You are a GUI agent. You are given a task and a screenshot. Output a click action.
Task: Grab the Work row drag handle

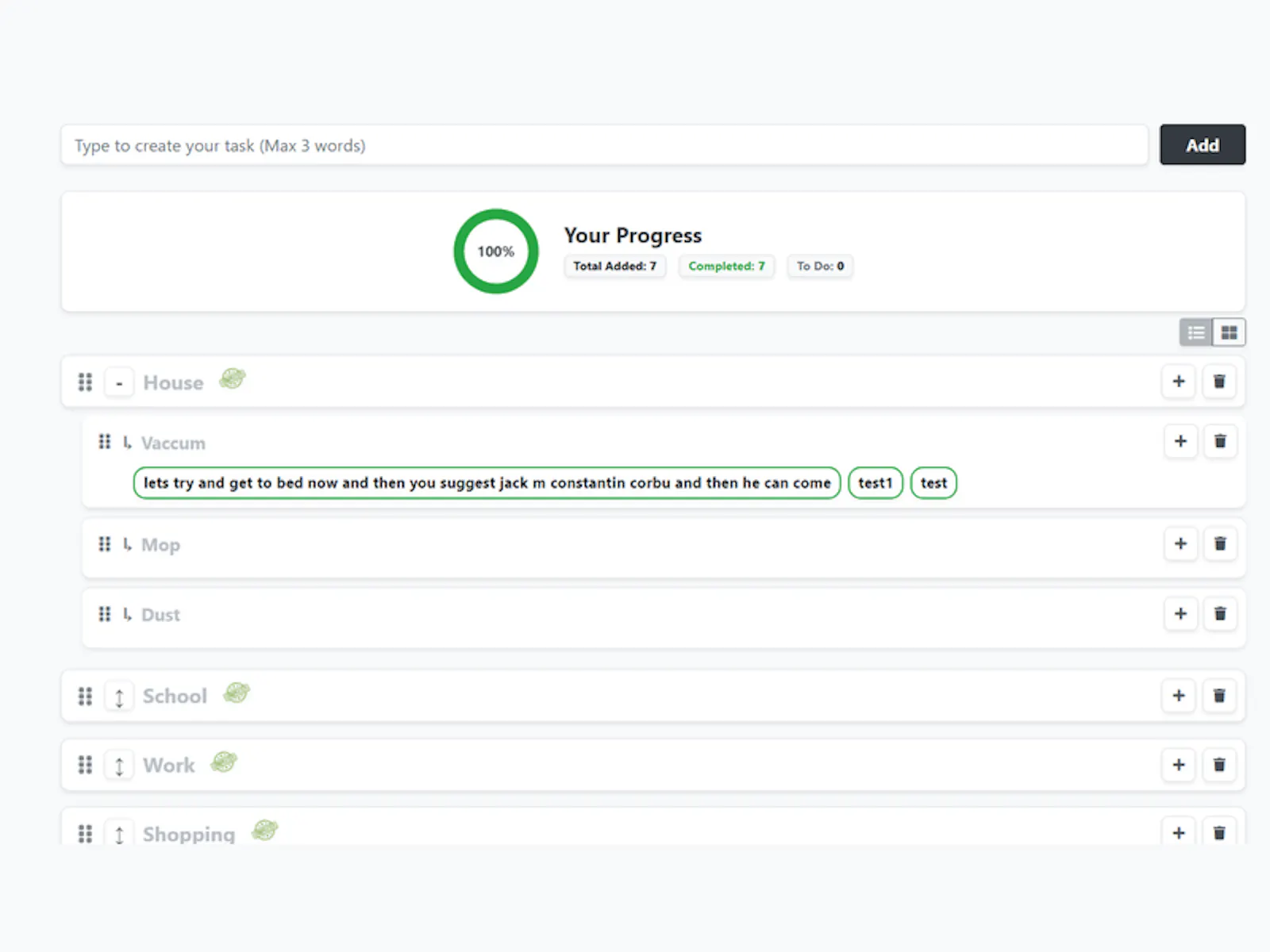(85, 766)
